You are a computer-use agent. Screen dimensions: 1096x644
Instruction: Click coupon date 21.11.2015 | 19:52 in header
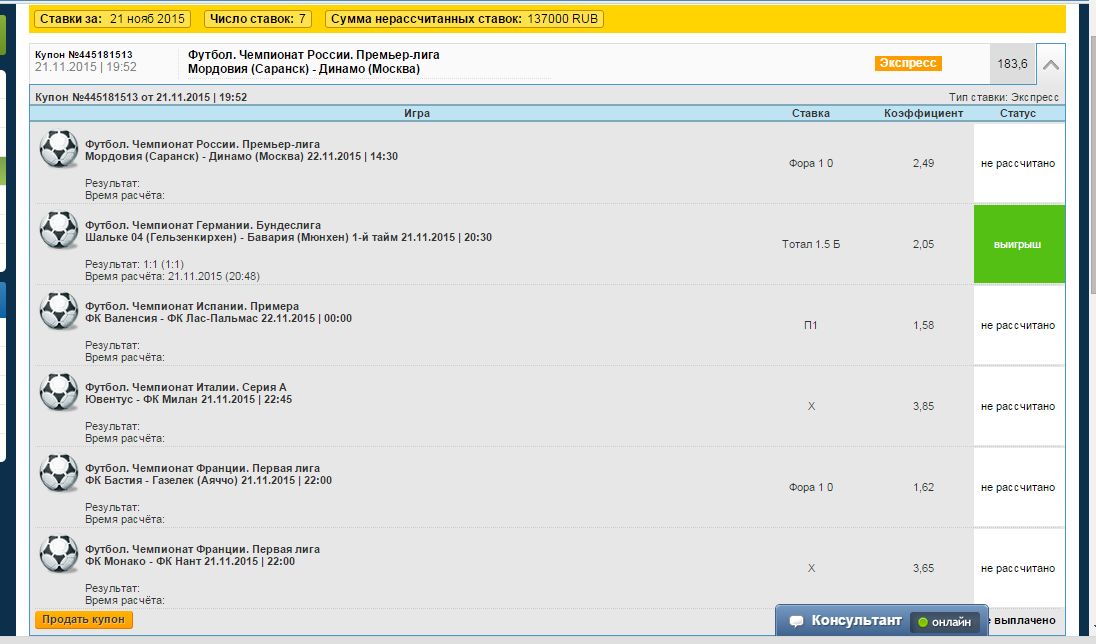point(85,68)
